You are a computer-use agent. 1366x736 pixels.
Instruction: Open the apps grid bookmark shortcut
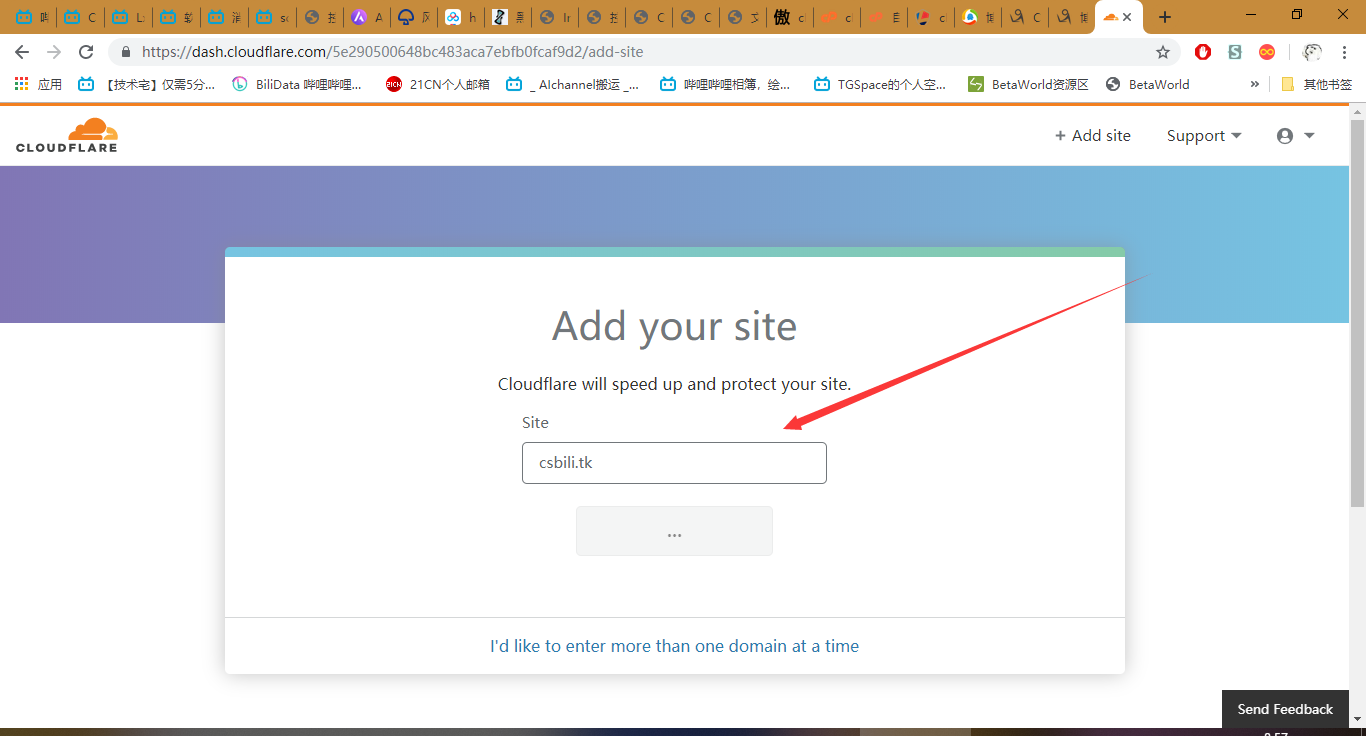point(38,85)
